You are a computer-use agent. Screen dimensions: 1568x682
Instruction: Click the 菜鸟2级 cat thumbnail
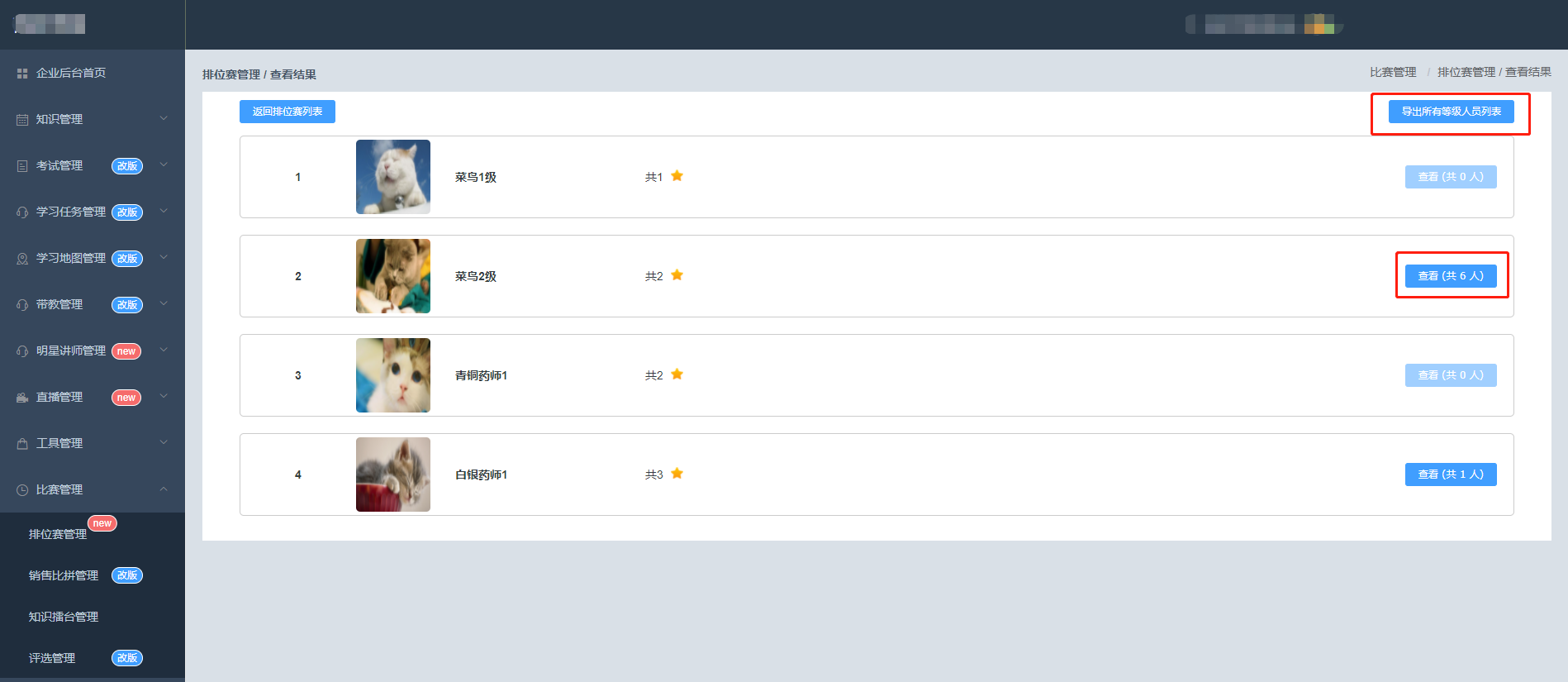click(393, 276)
